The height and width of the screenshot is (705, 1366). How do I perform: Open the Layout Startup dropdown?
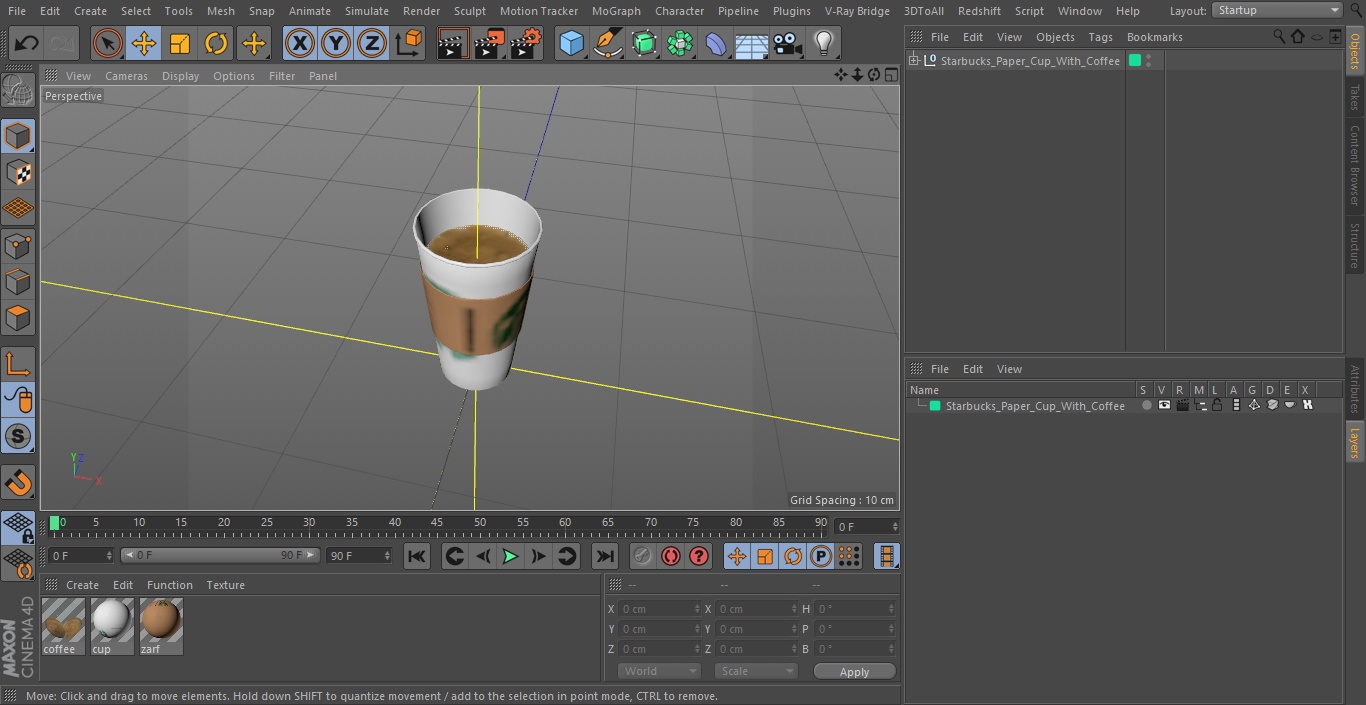[x=1278, y=10]
